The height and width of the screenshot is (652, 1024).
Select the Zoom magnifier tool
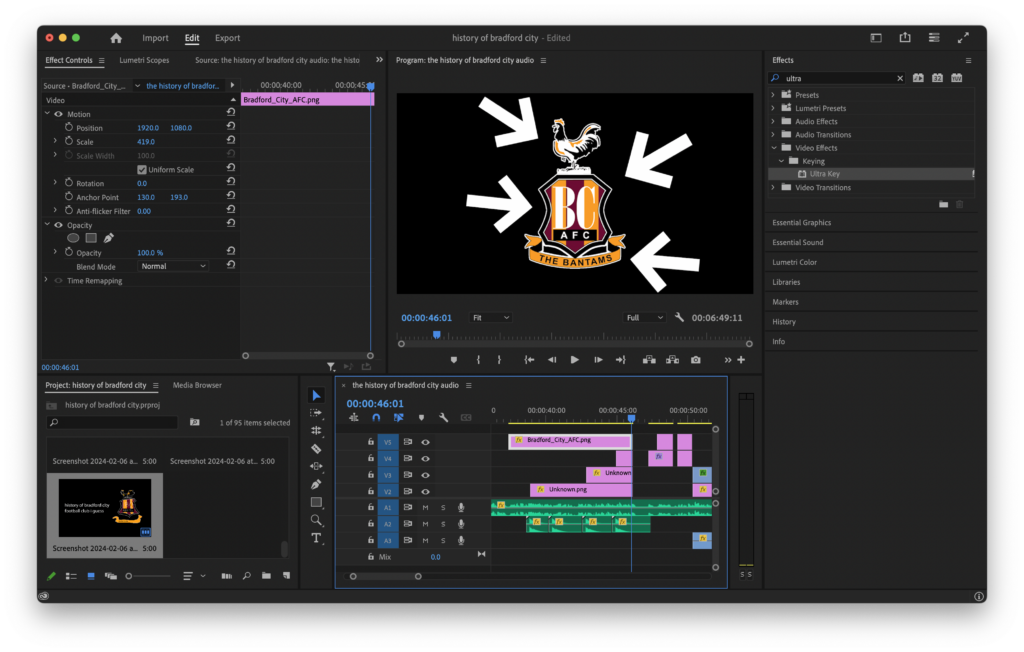[316, 520]
